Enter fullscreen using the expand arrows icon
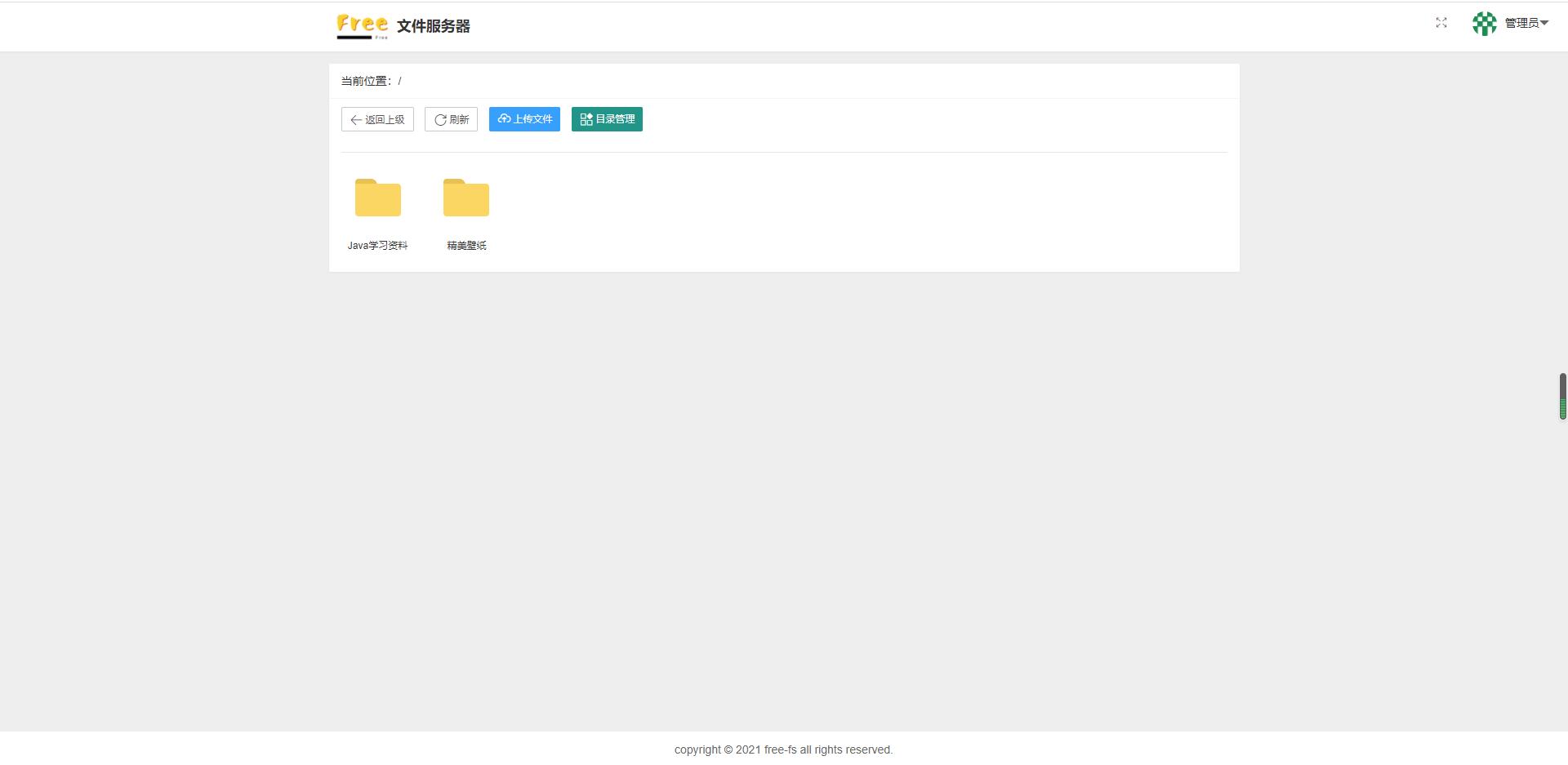 (1441, 23)
